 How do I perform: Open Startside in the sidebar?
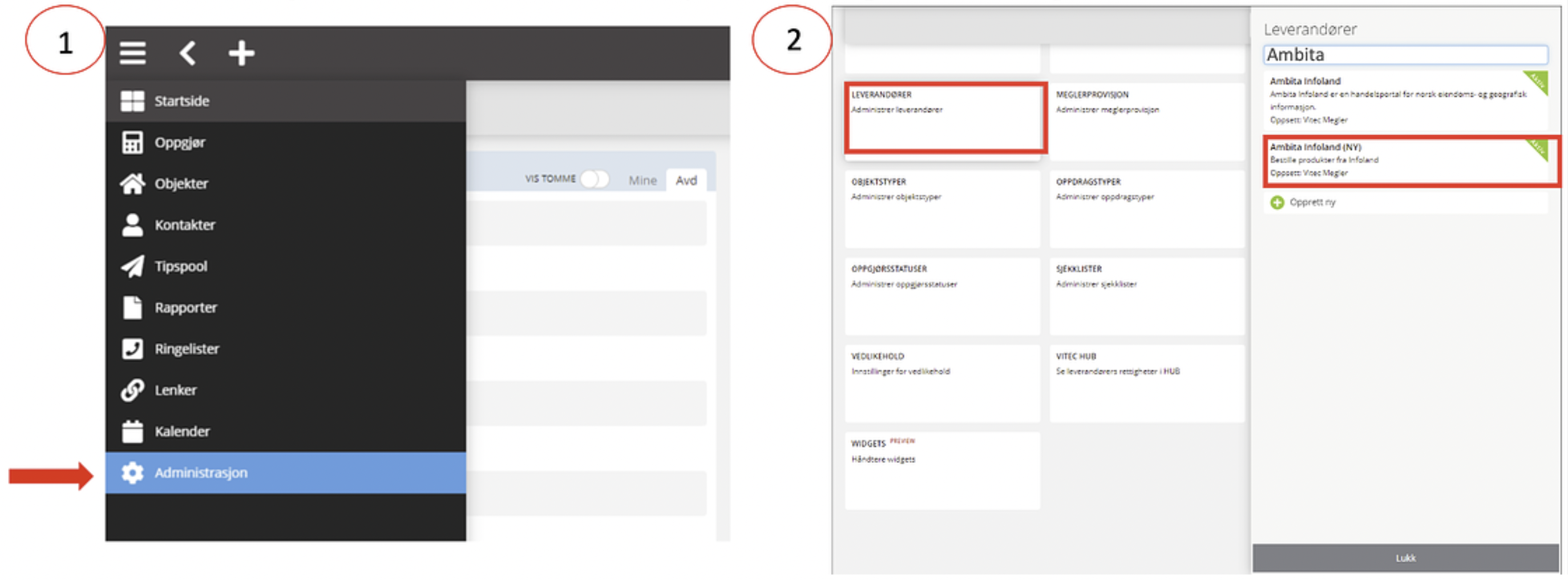tap(285, 101)
